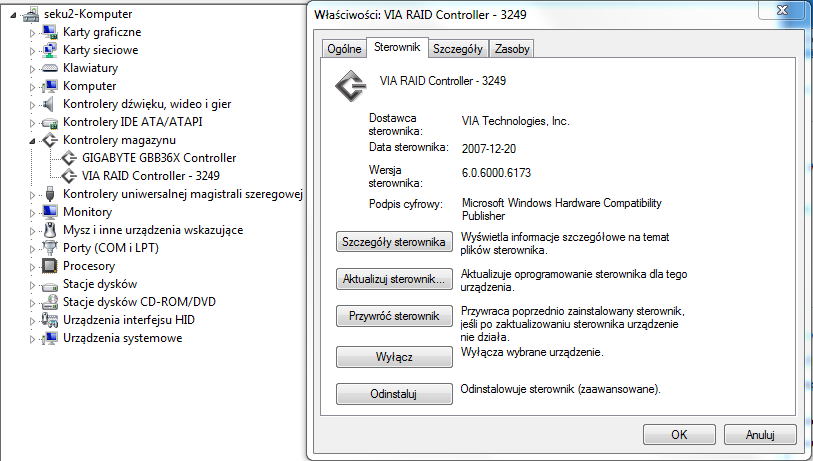Image resolution: width=813 pixels, height=461 pixels.
Task: Expand the Karty graficzne node
Action: coord(32,33)
